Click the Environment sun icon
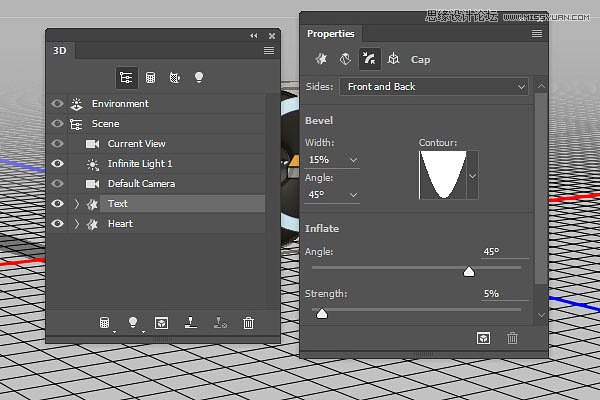Image resolution: width=600 pixels, height=400 pixels. click(77, 104)
